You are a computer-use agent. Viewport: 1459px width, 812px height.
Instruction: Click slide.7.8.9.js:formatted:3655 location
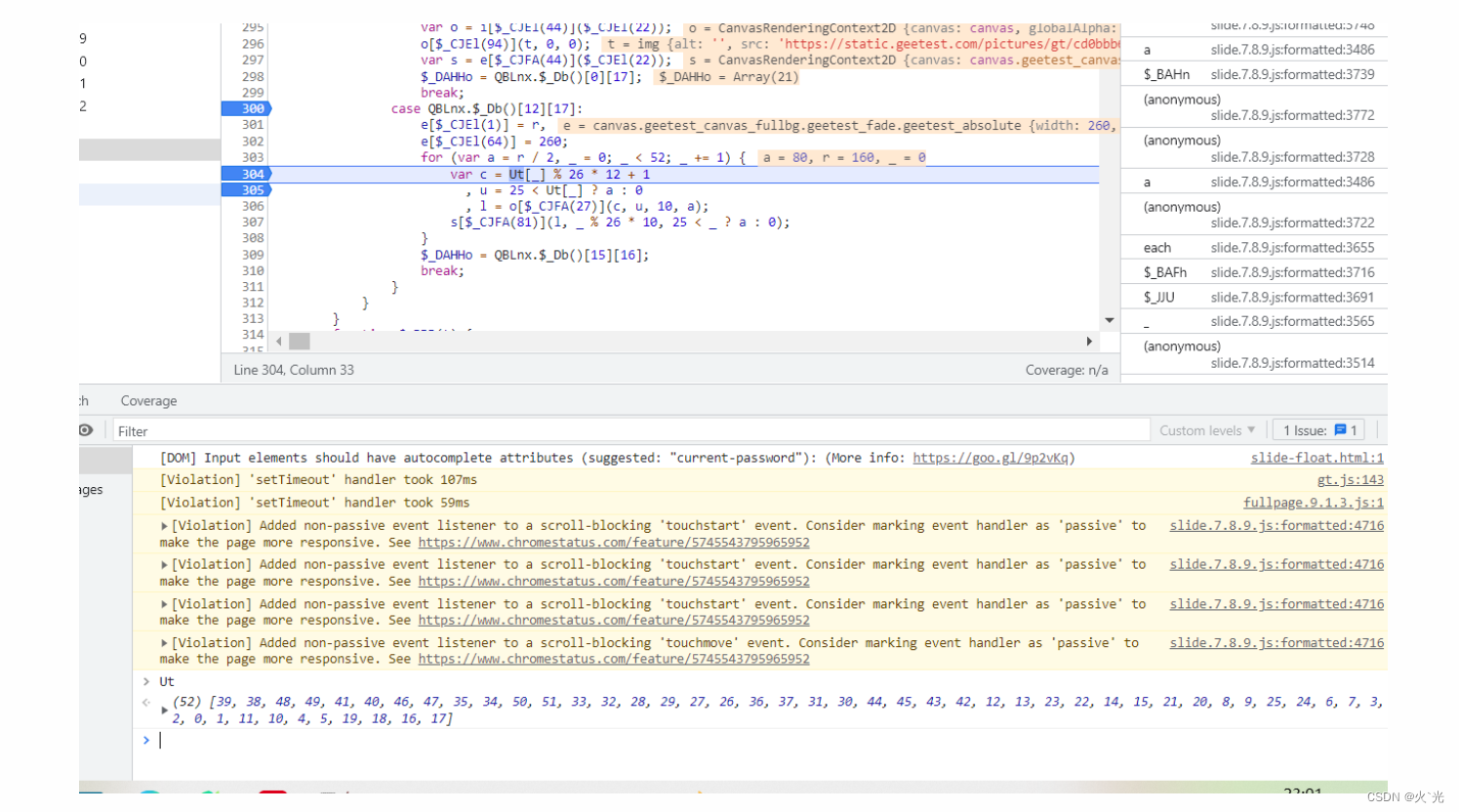(x=1292, y=248)
